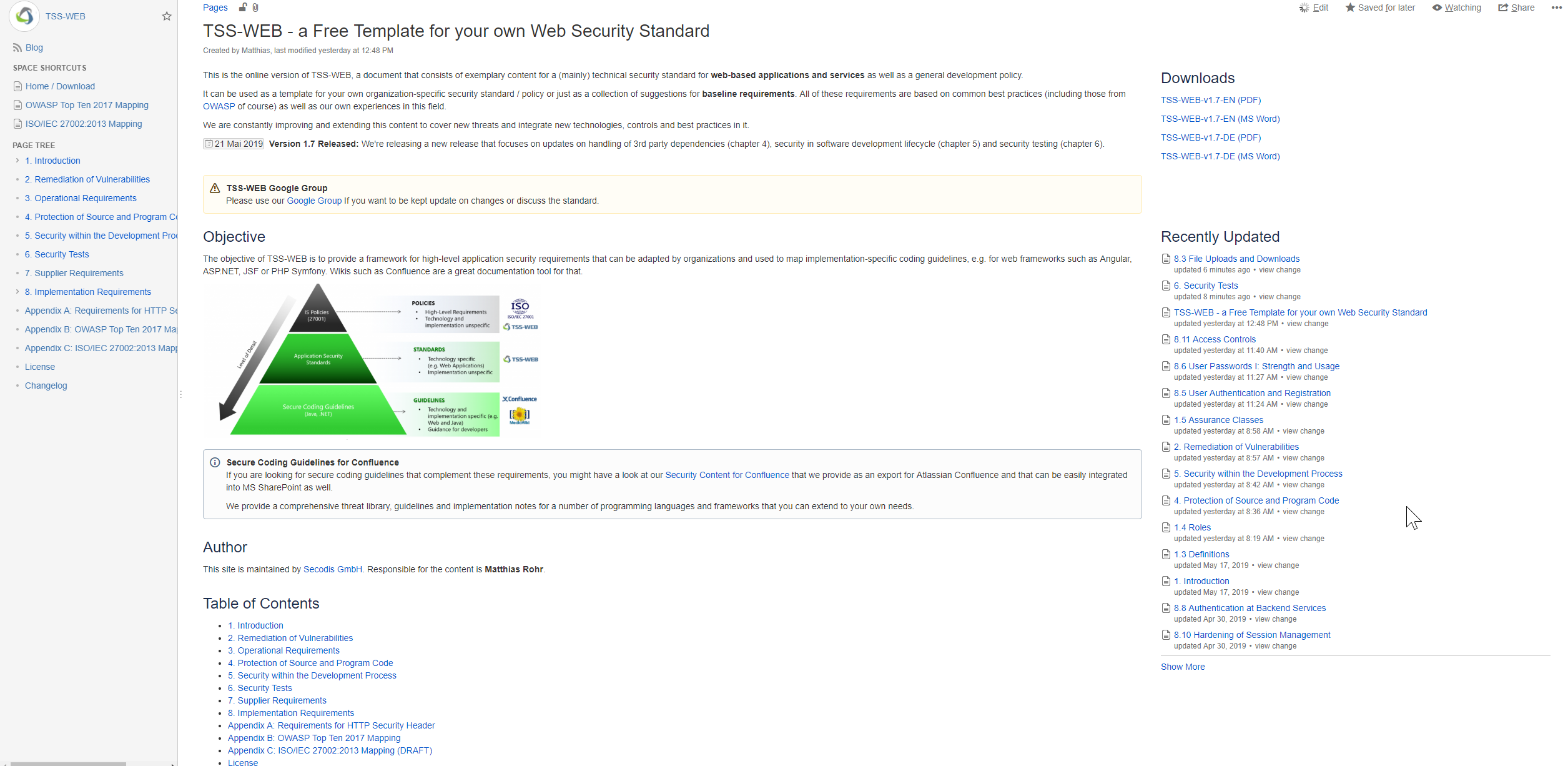Expand the 1. Introduction tree node
This screenshot has width=1568, height=766.
pos(17,161)
